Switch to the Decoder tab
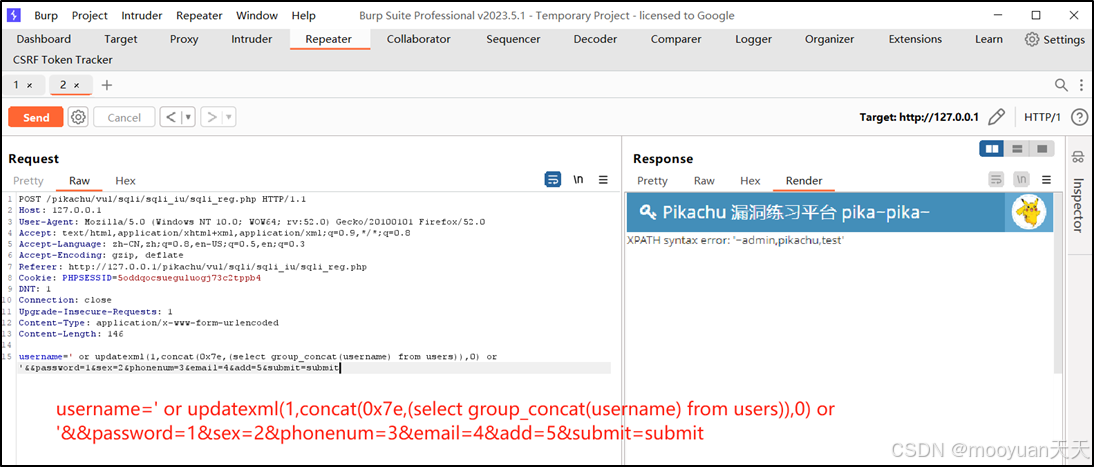Image resolution: width=1094 pixels, height=467 pixels. point(595,39)
